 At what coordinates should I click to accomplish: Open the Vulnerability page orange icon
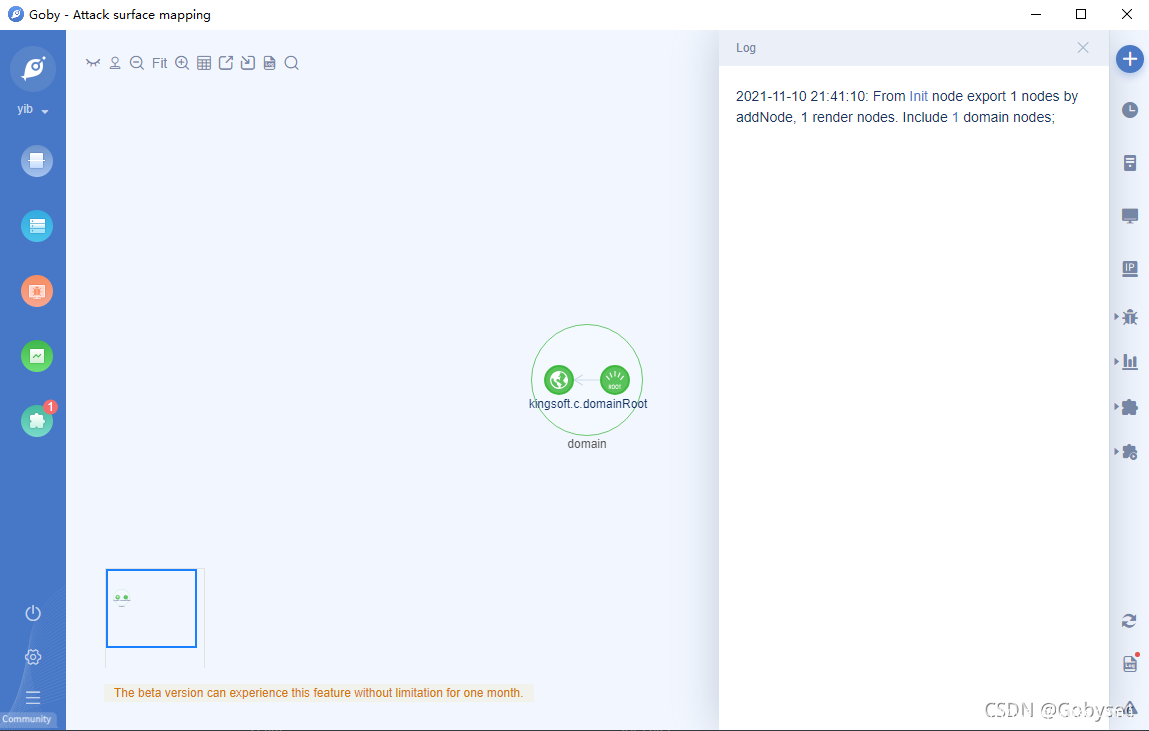(37, 291)
